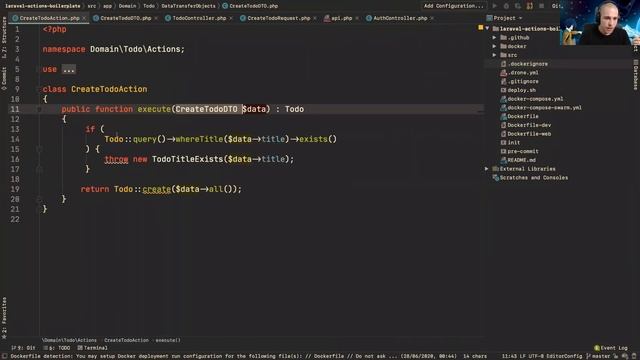
Task: Close the AuthController.php tab
Action: tap(432, 18)
